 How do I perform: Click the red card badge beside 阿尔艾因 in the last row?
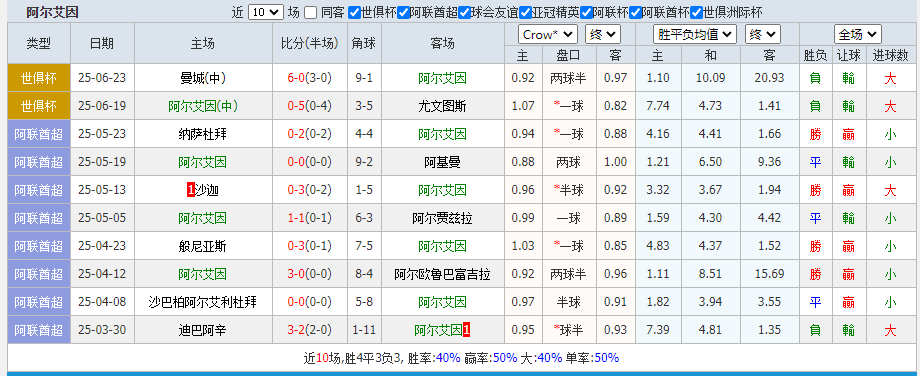pos(466,330)
